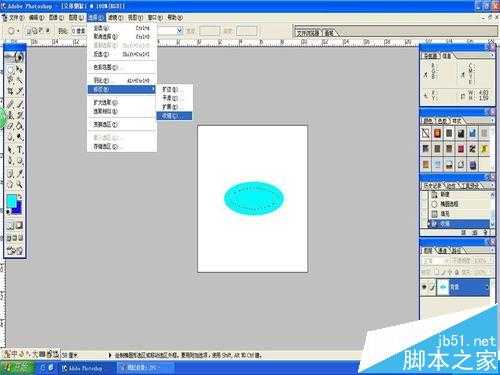Select the Brush tool
Screen dimensions: 500x375
[x=20, y=105]
